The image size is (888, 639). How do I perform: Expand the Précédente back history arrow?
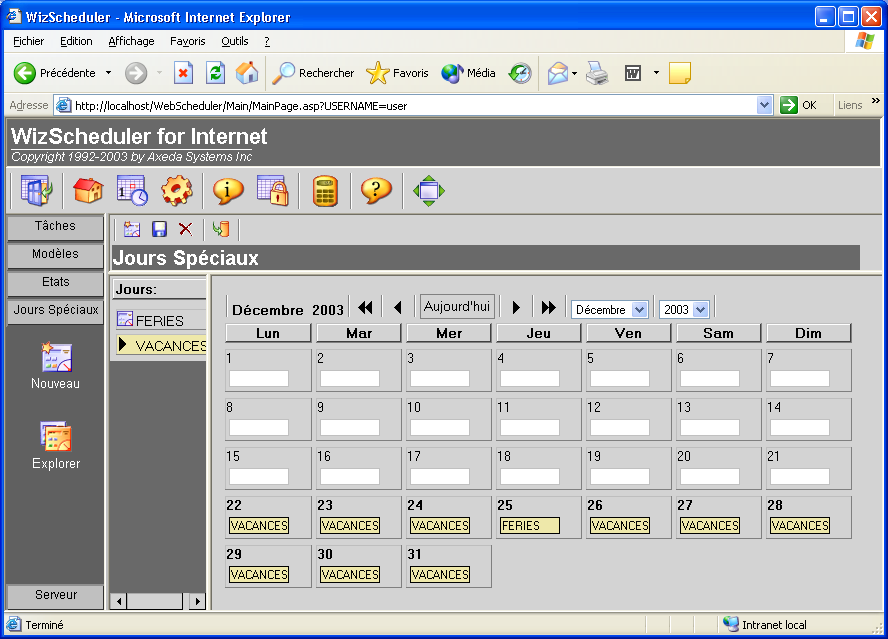pyautogui.click(x=108, y=73)
